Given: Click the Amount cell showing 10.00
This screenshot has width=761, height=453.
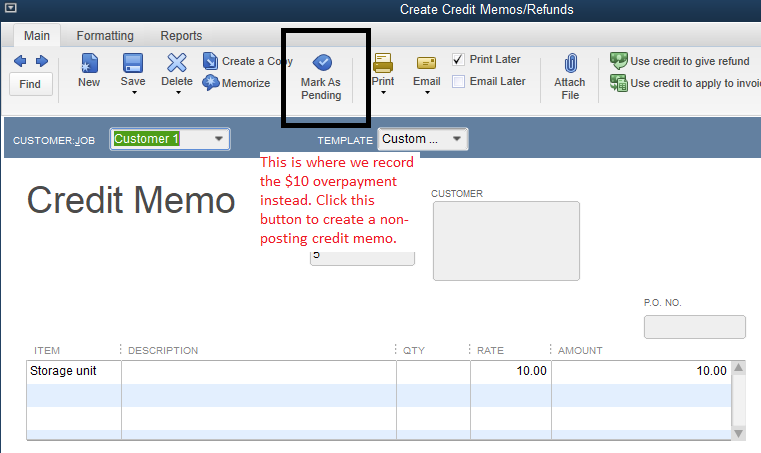Looking at the screenshot, I should click(x=641, y=371).
